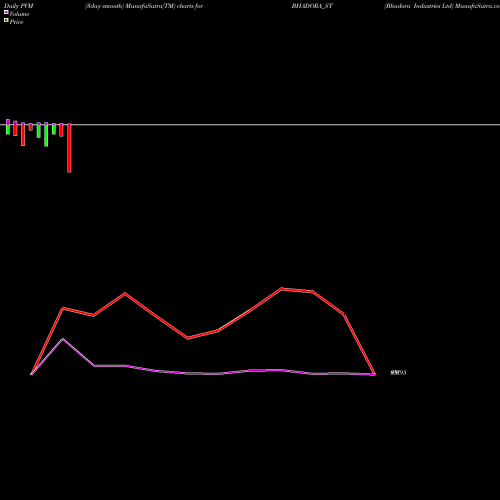Image resolution: width=500 pixels, height=500 pixels.
Task: Click the magenta Volume legend swatch
Action: (6, 12)
